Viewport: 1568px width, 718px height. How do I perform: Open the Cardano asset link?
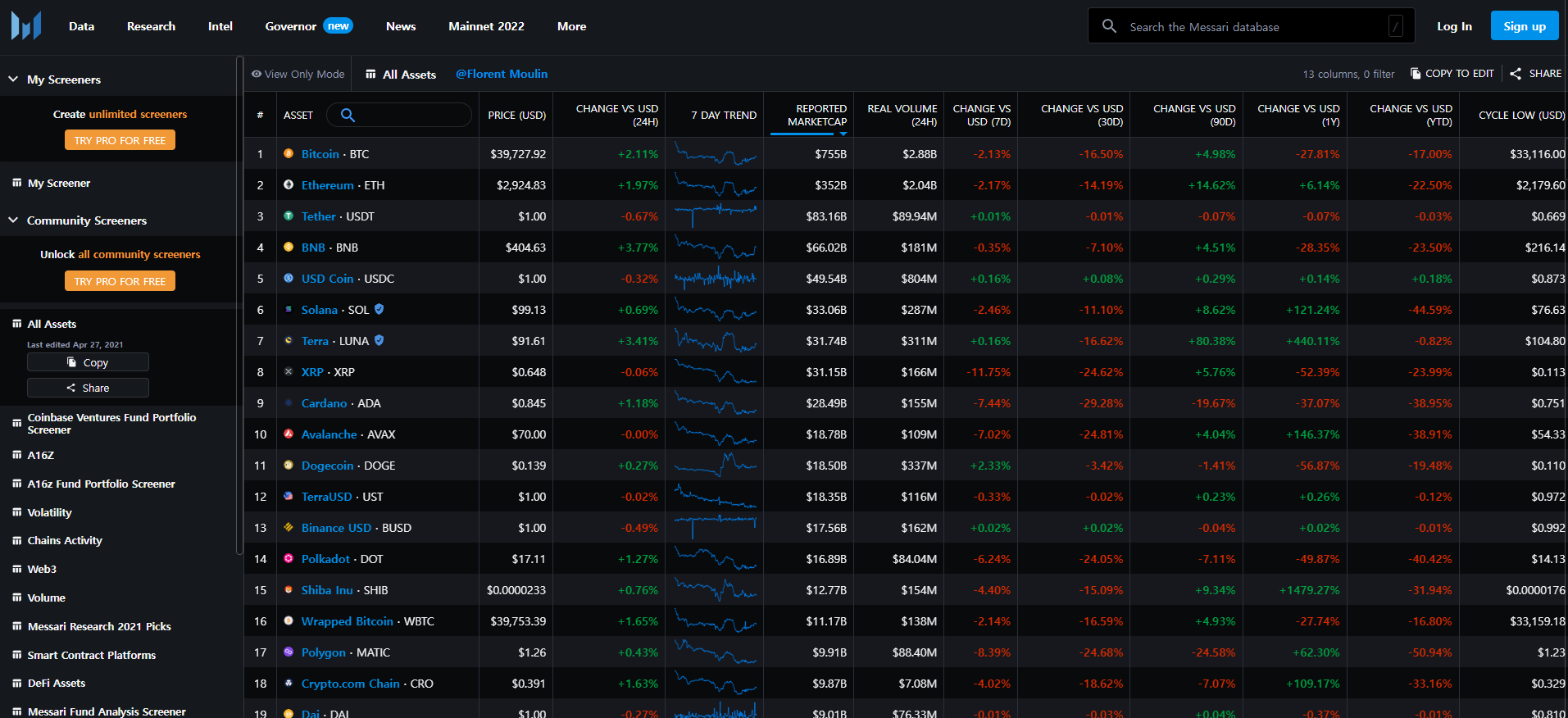click(324, 402)
